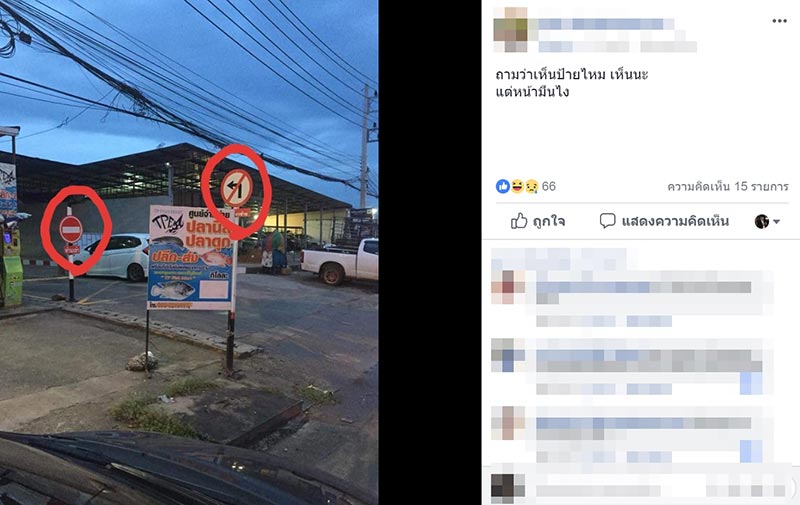800x505 pixels.
Task: Click the sad reaction emoji
Action: 531,186
